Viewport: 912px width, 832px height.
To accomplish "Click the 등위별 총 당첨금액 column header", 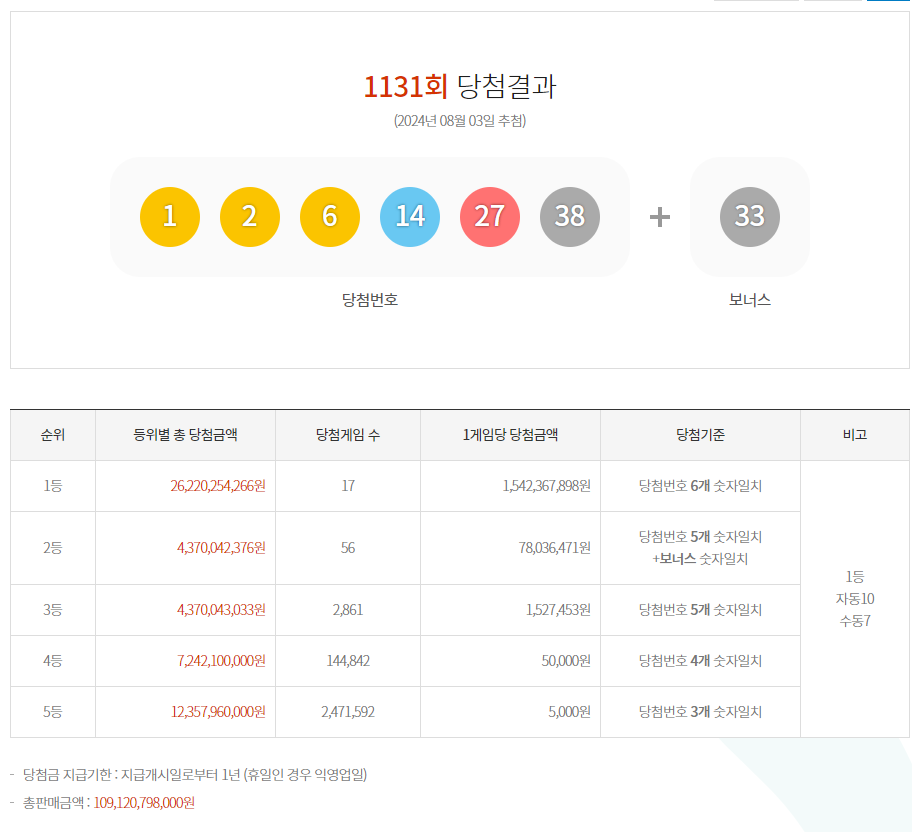I will coord(186,435).
